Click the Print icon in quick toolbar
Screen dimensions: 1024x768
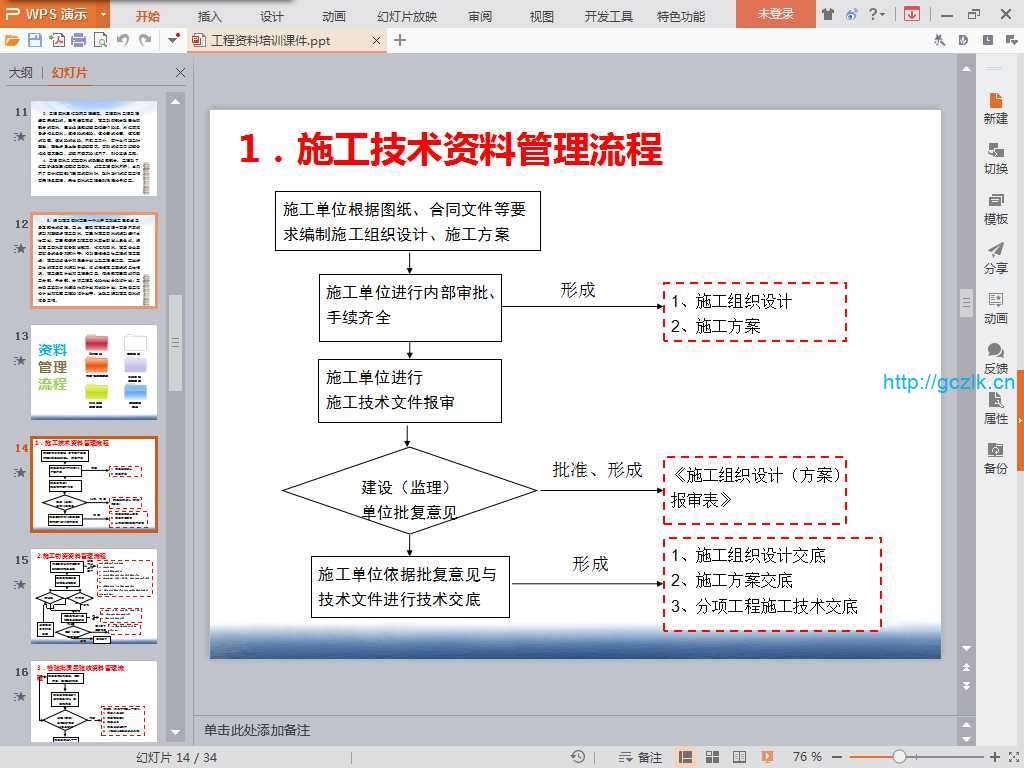click(x=78, y=40)
